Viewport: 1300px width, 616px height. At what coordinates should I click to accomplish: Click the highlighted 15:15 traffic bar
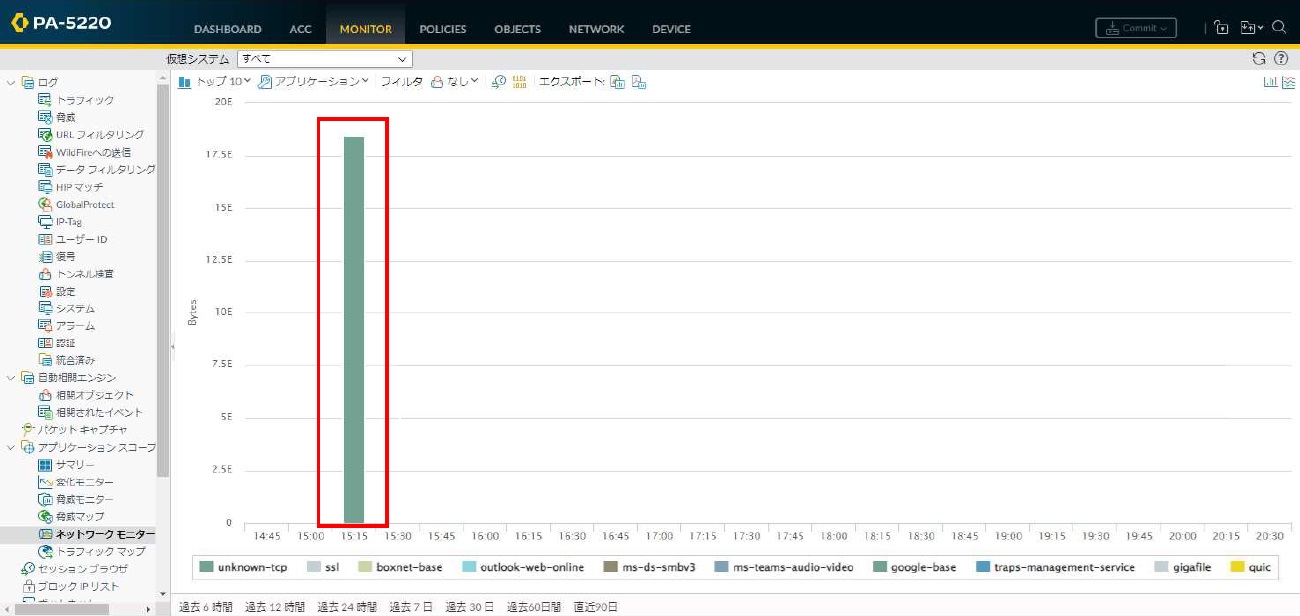coord(352,330)
